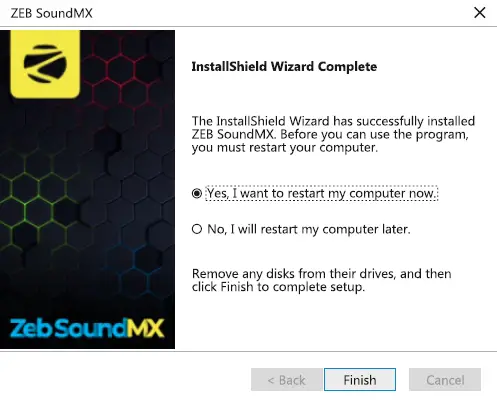The image size is (497, 404).
Task: Click the 'Remove any disks' instruction text
Action: [x=322, y=280]
